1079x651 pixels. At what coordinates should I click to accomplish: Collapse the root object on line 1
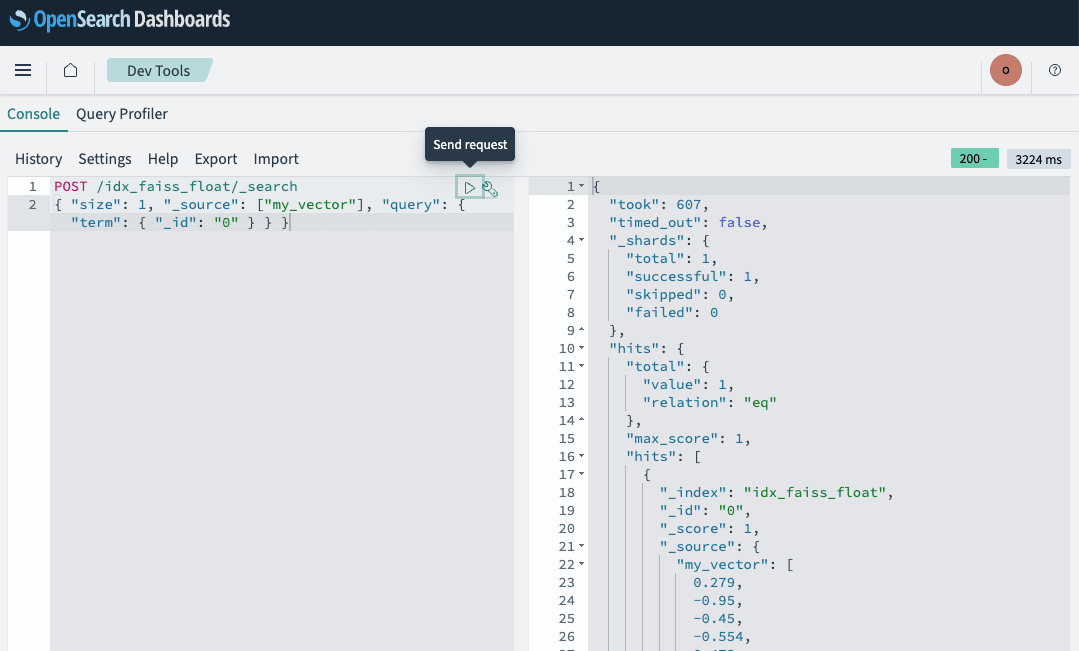[x=581, y=186]
